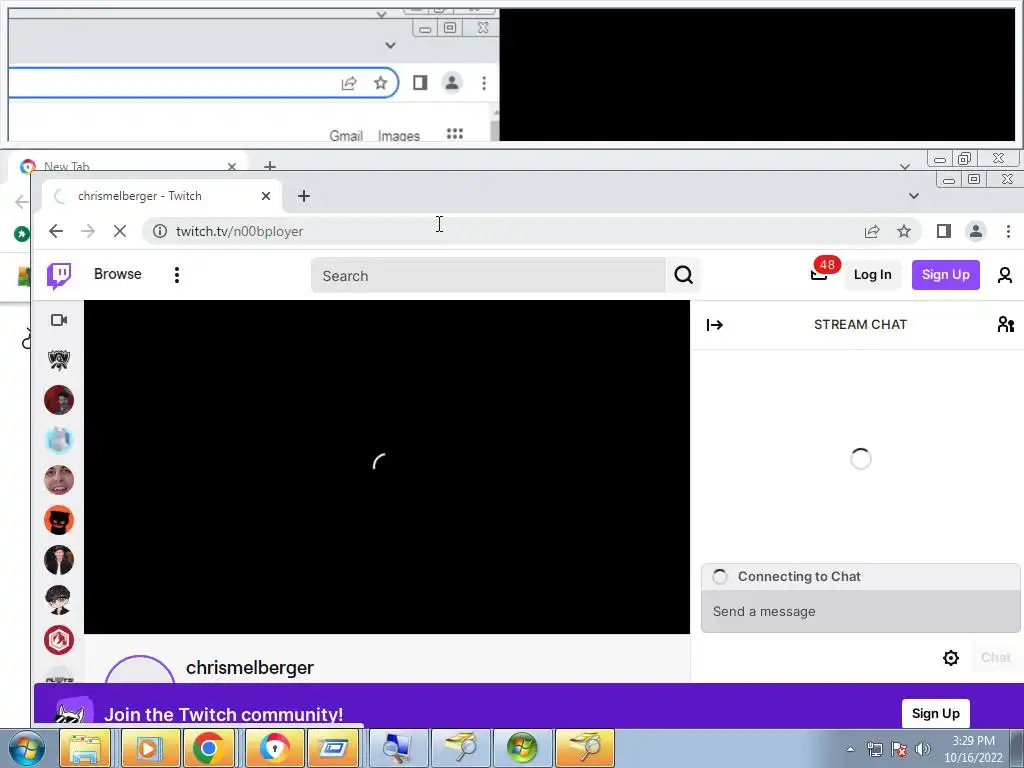Open the clock showing 3:29 PM

[x=973, y=748]
